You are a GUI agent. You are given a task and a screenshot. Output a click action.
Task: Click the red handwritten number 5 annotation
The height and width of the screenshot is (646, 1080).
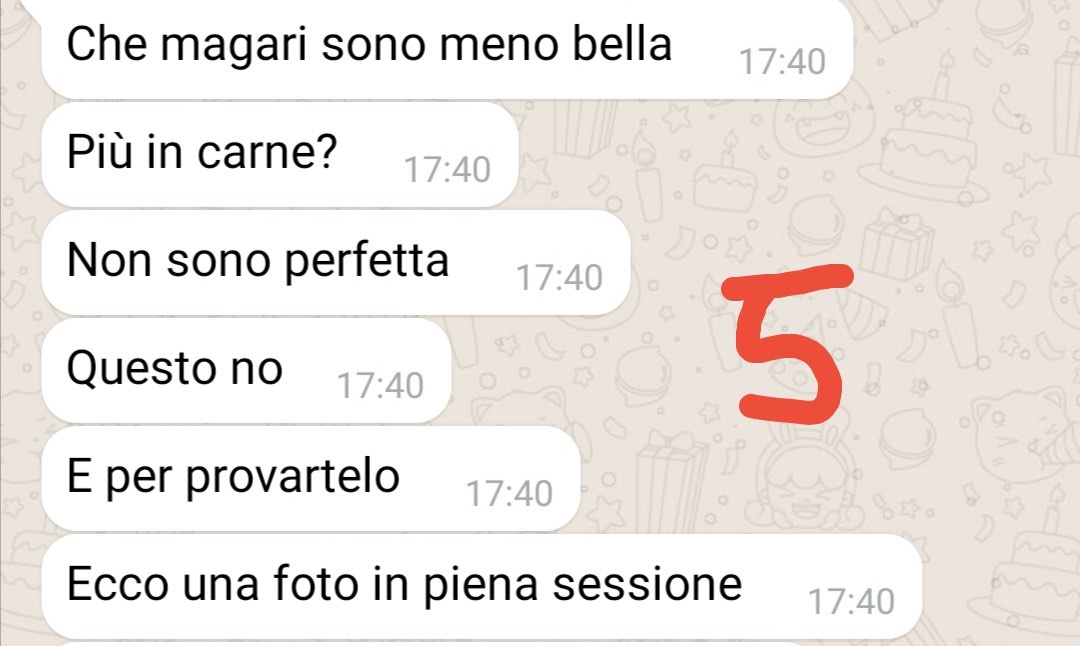click(x=789, y=343)
